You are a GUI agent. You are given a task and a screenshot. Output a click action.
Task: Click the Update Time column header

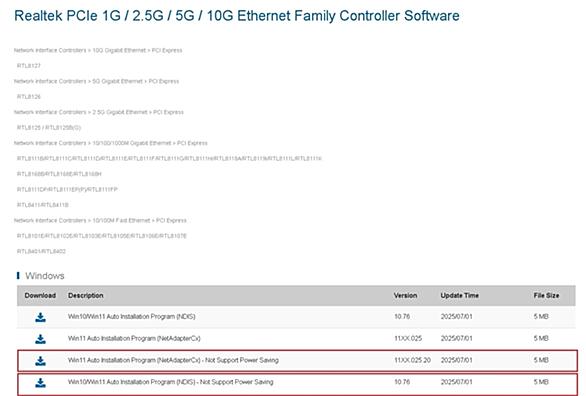(x=459, y=296)
